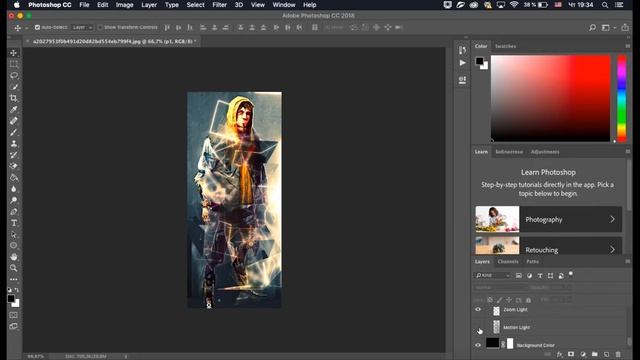
Task: Select the Paint Bucket tool
Action: coord(13,178)
